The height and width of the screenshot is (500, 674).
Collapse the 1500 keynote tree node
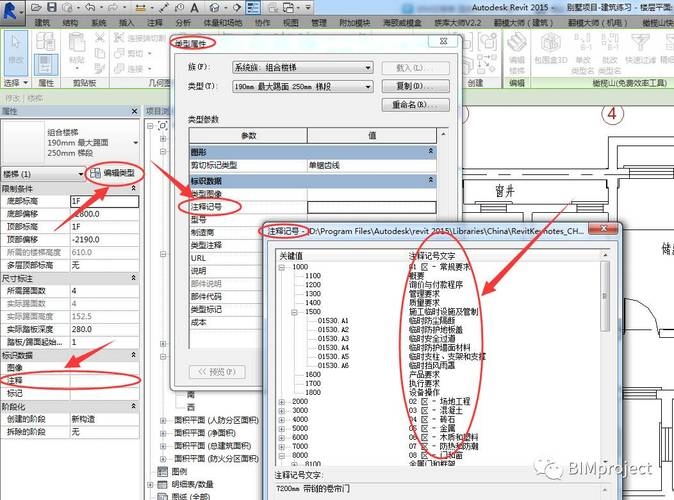pyautogui.click(x=294, y=312)
